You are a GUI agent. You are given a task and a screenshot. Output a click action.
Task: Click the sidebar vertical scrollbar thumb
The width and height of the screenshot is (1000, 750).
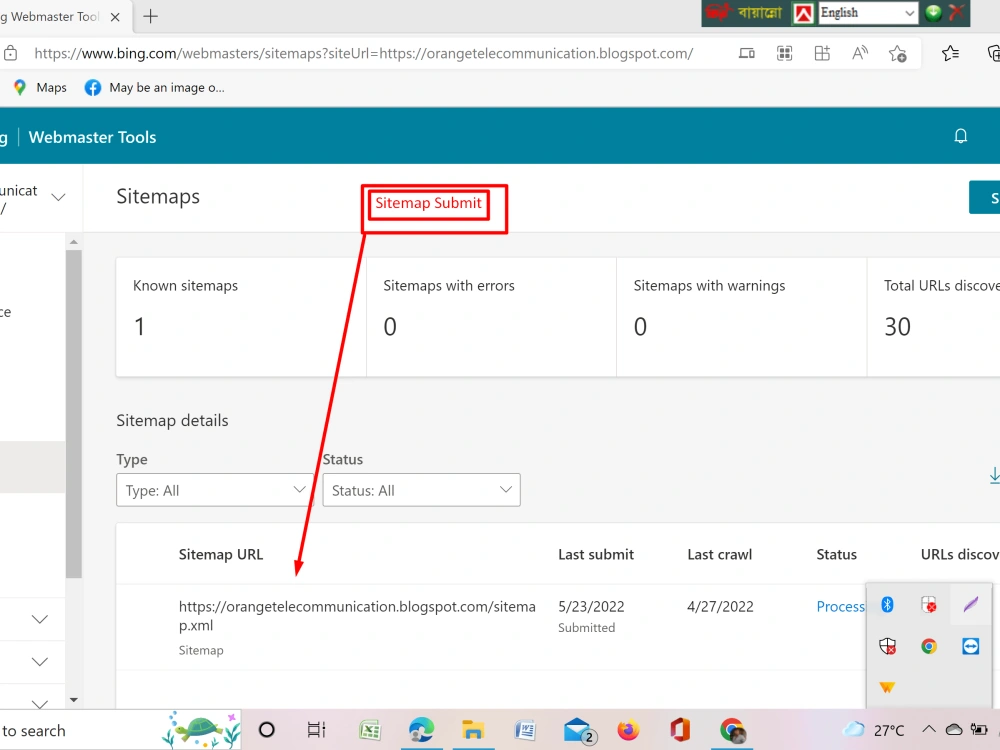point(73,414)
